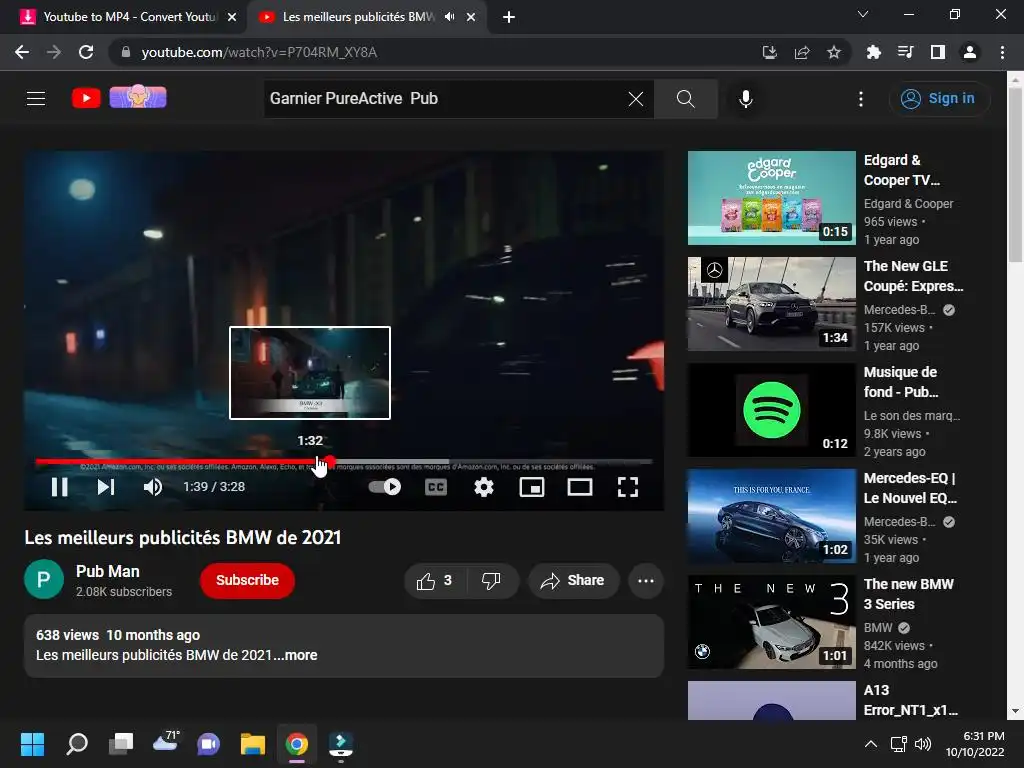
Task: Open File Explorer from taskbar
Action: 253,744
